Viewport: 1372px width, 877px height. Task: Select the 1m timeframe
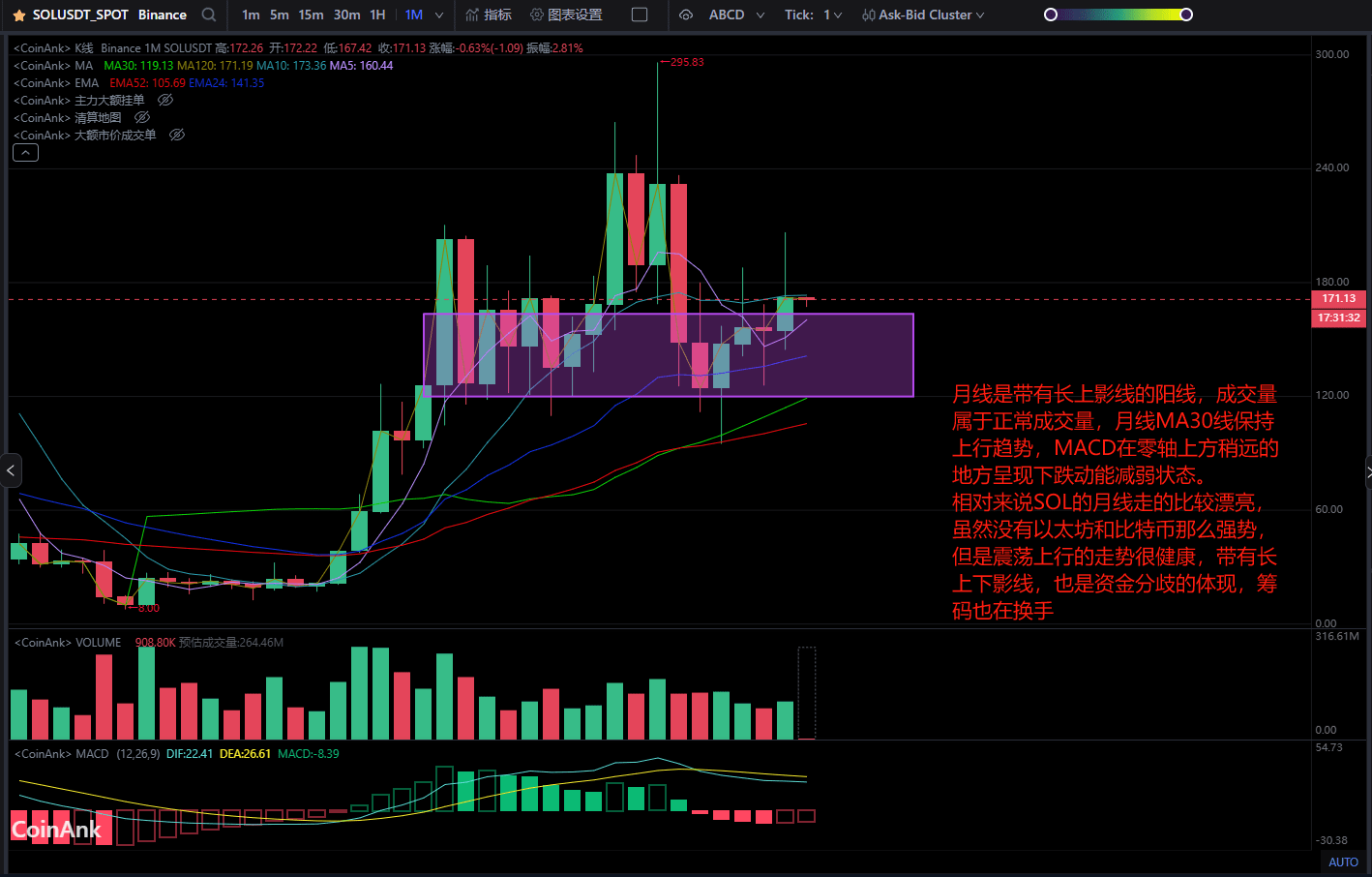click(251, 15)
